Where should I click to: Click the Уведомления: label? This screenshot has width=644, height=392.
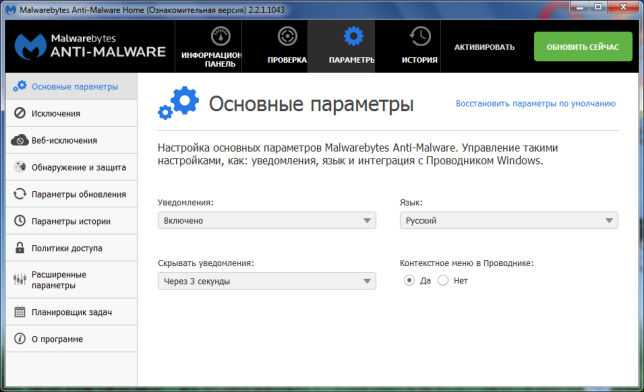(186, 202)
